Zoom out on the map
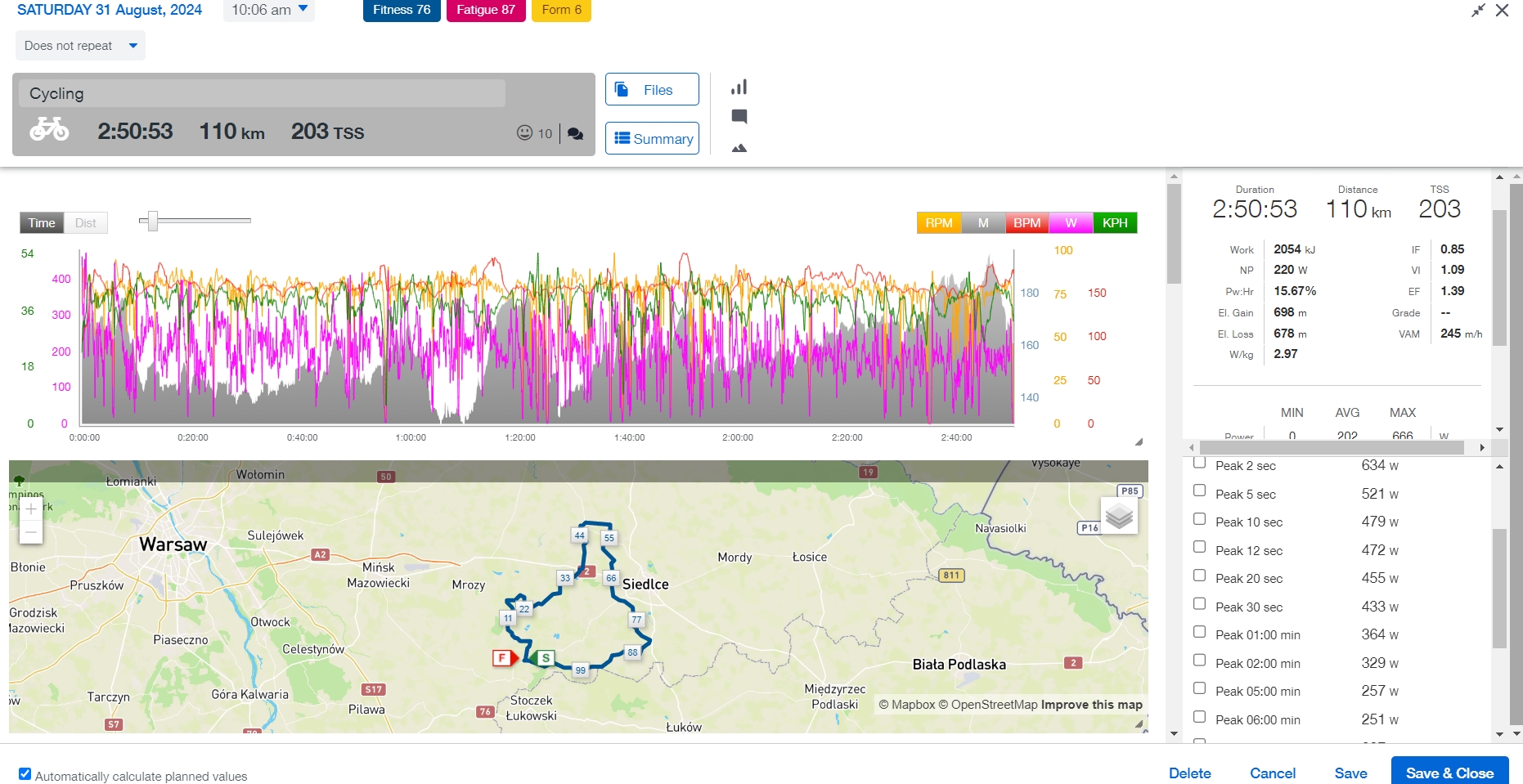 point(31,532)
